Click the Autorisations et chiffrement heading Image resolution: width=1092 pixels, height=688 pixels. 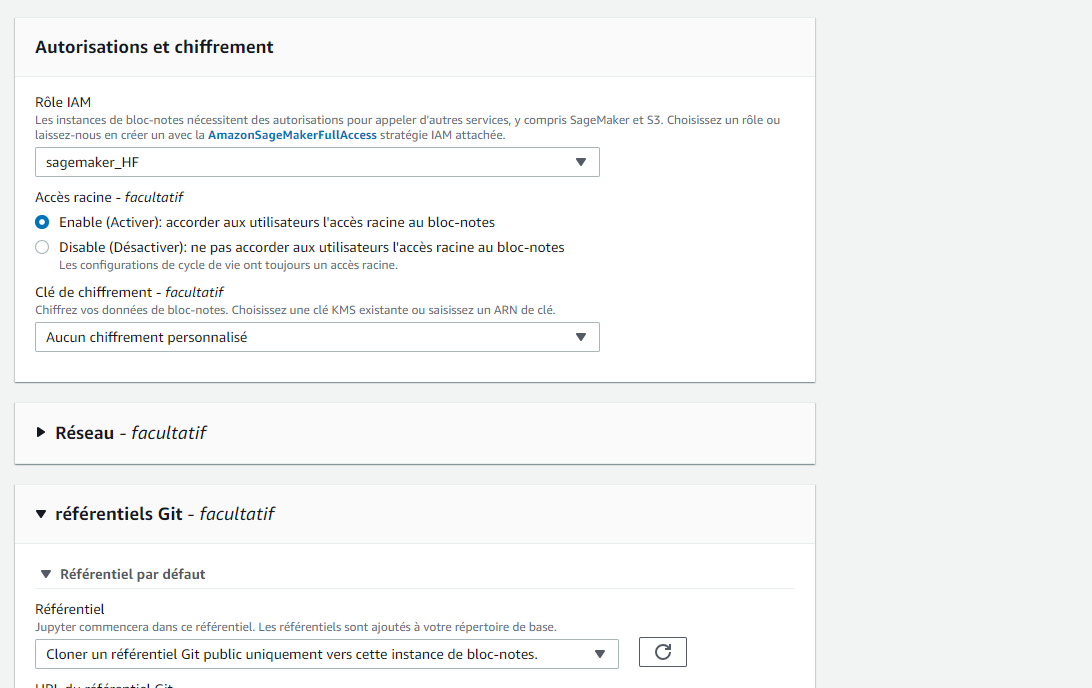152,46
